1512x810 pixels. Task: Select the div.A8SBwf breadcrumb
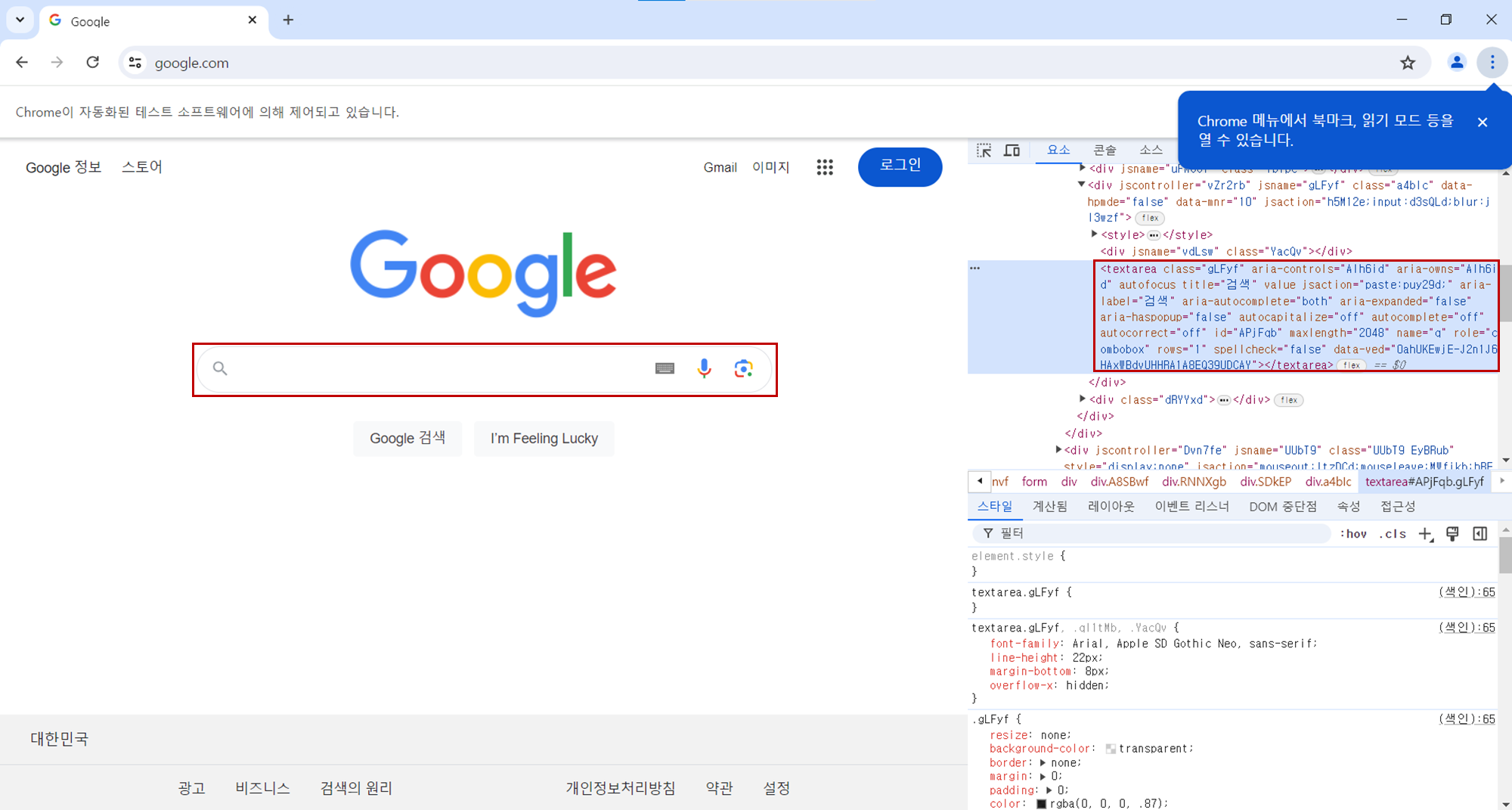(x=1119, y=482)
